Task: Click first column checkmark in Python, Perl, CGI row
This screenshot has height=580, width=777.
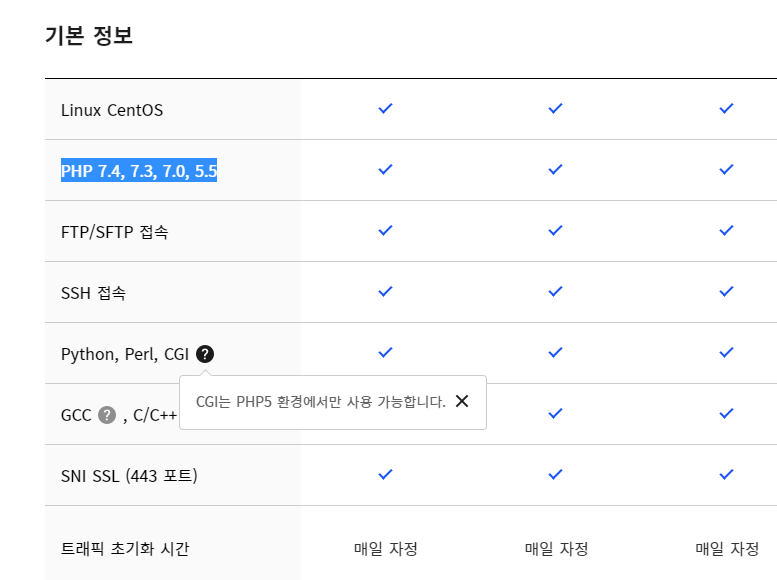Action: 385,352
